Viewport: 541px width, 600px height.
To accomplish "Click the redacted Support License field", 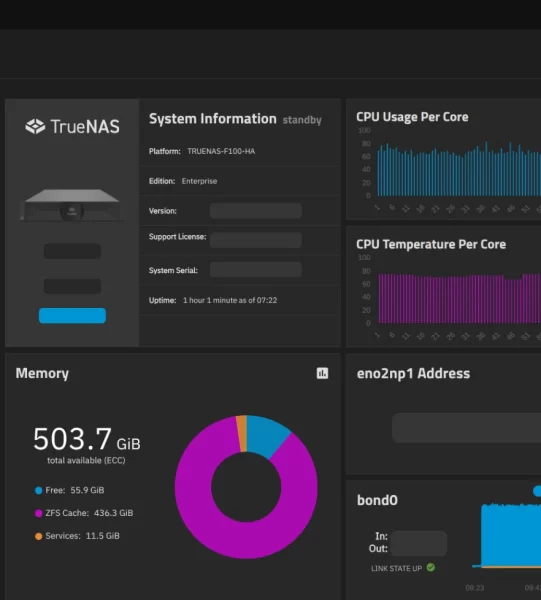I will (x=256, y=240).
